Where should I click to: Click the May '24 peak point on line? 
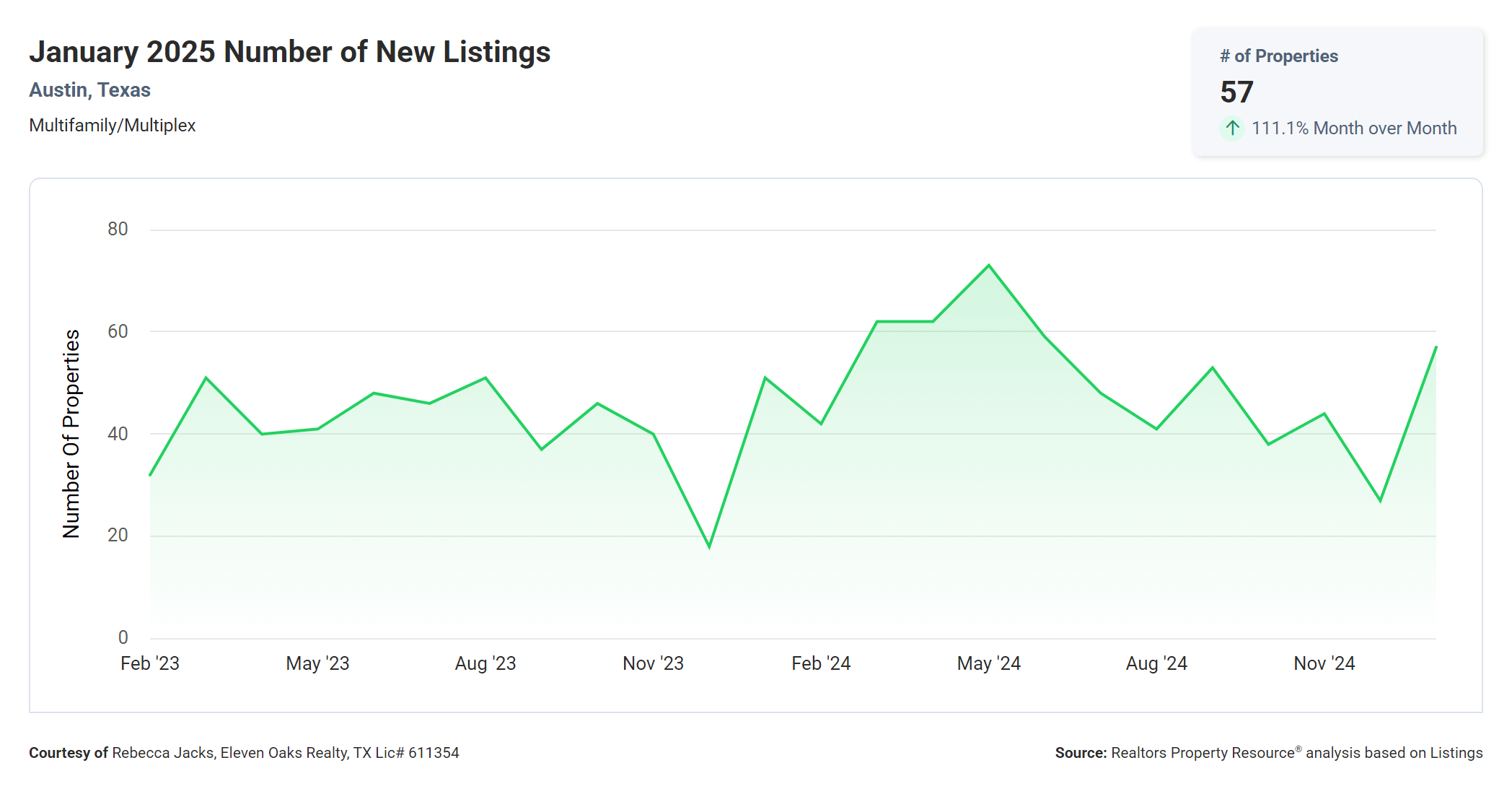(x=988, y=266)
